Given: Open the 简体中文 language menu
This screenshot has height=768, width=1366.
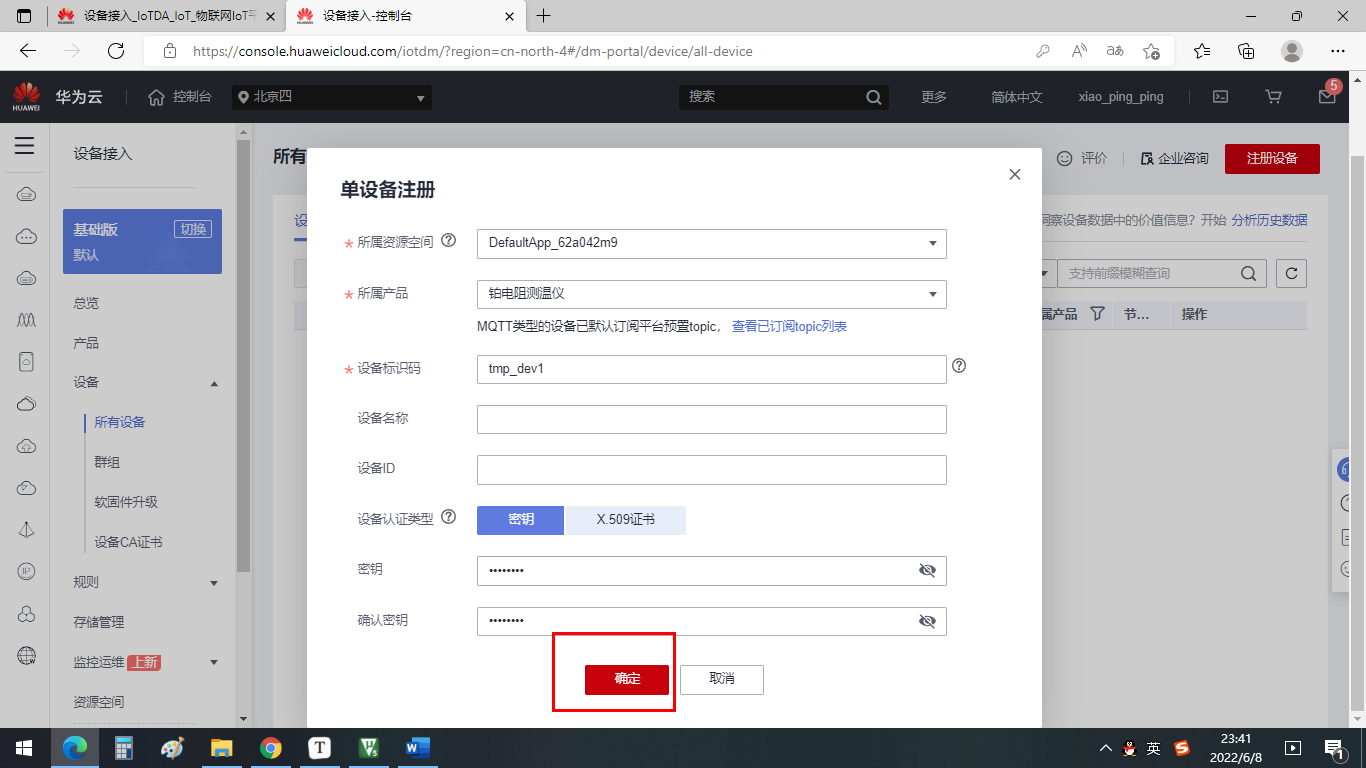Looking at the screenshot, I should pos(1017,97).
